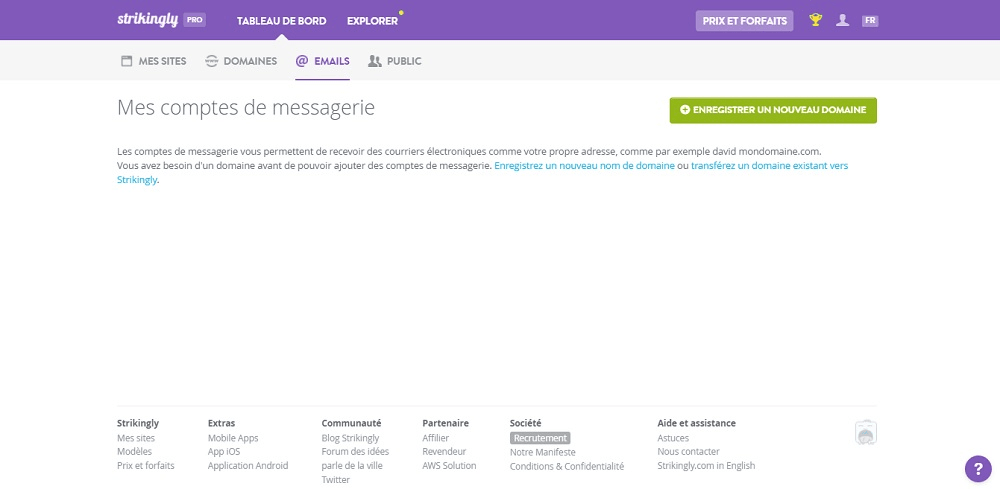1000x489 pixels.
Task: Open Blog Strikingly footer link
Action: click(350, 438)
